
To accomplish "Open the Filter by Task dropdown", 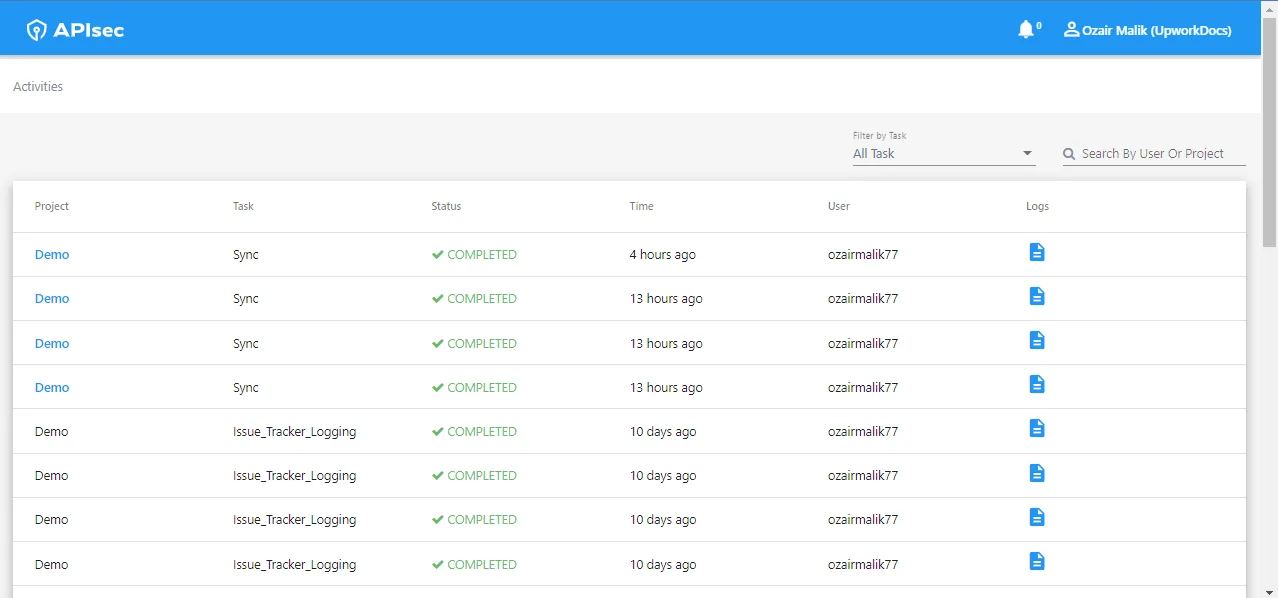I will click(x=944, y=154).
